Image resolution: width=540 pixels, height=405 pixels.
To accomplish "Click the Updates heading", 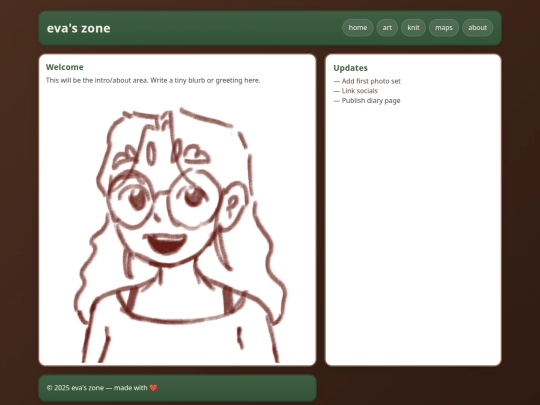I will 350,68.
